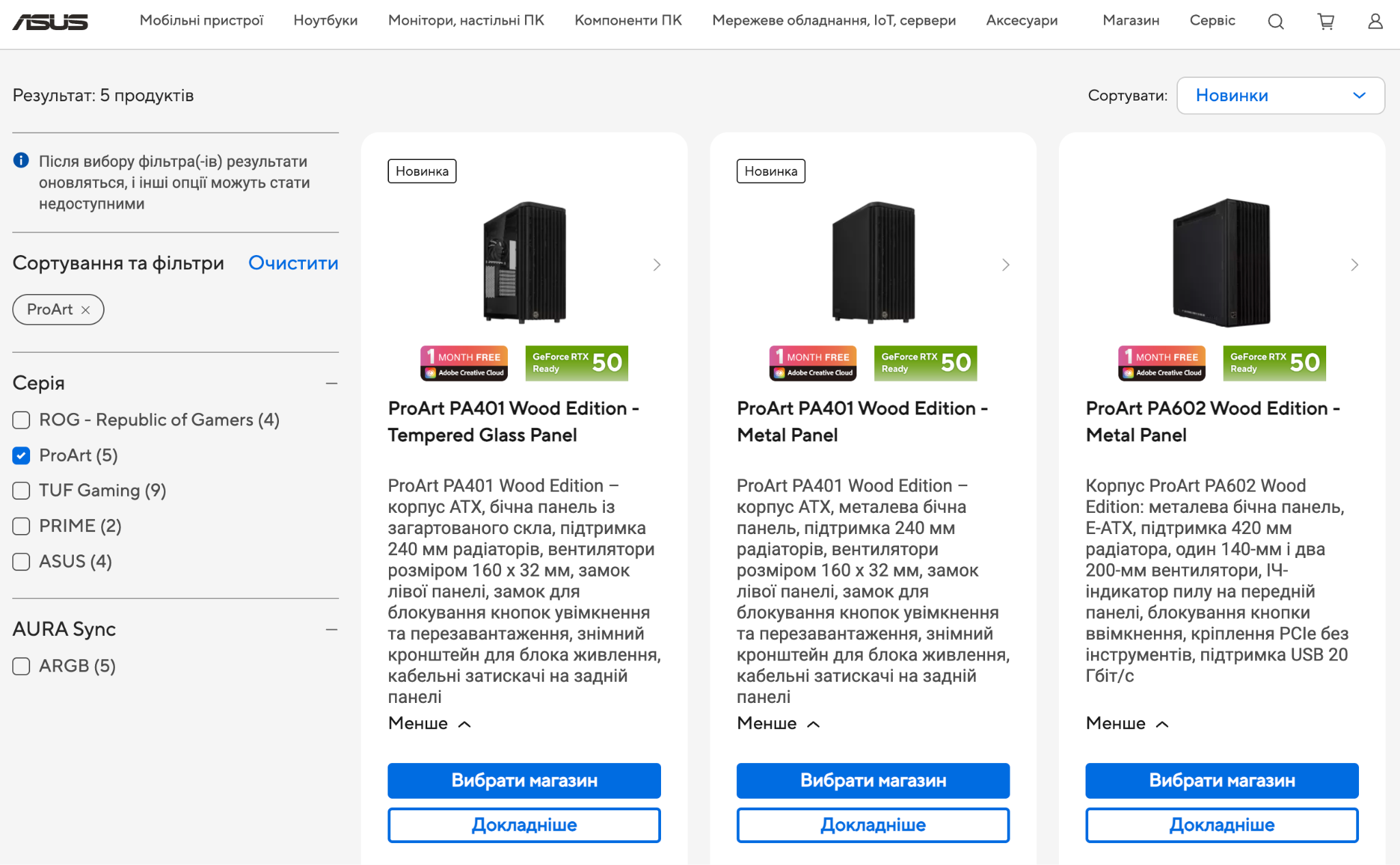Open Ноутбуки menu

325,21
